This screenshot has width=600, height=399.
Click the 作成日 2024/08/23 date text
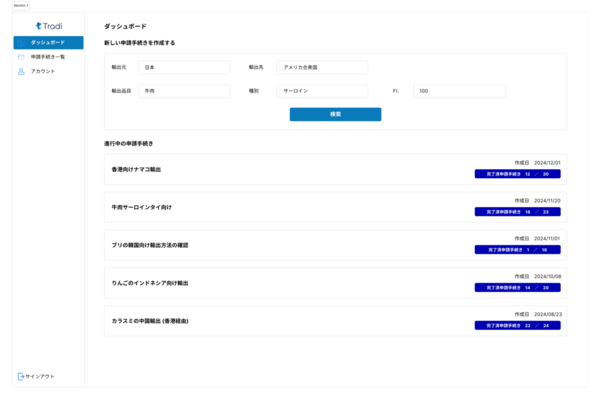[538, 314]
